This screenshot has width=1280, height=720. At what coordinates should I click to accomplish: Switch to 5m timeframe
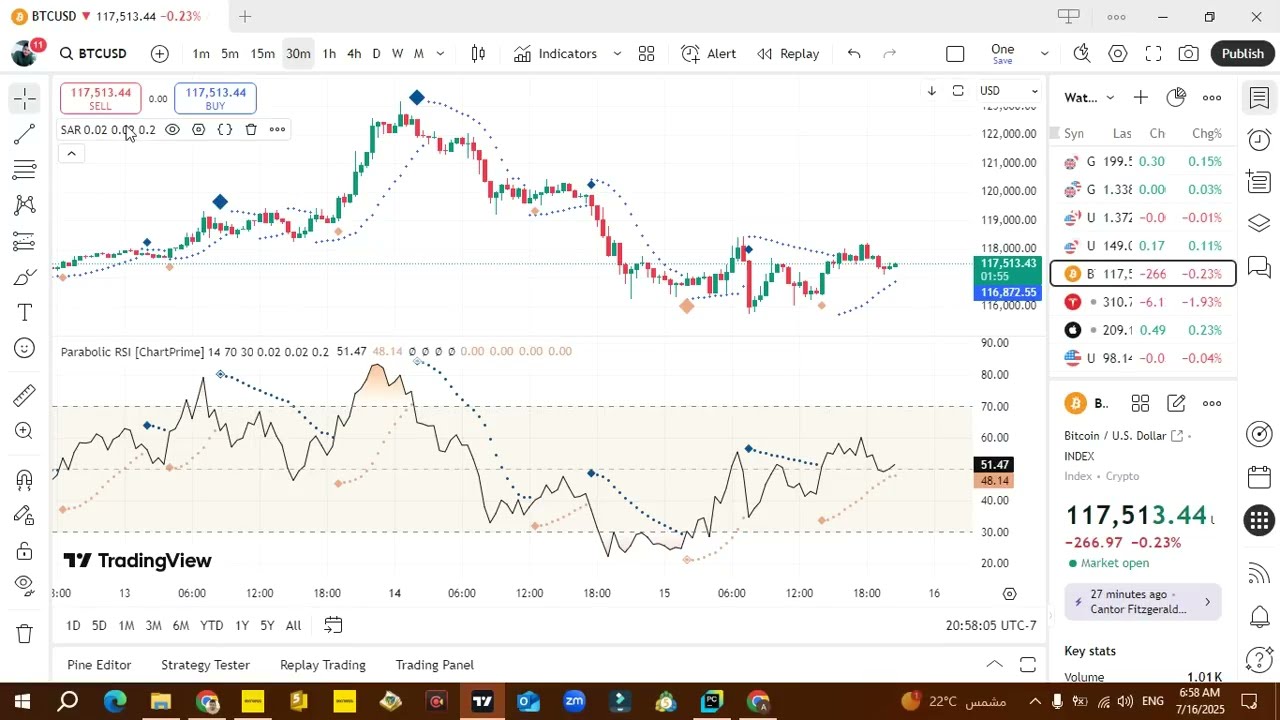click(x=230, y=53)
